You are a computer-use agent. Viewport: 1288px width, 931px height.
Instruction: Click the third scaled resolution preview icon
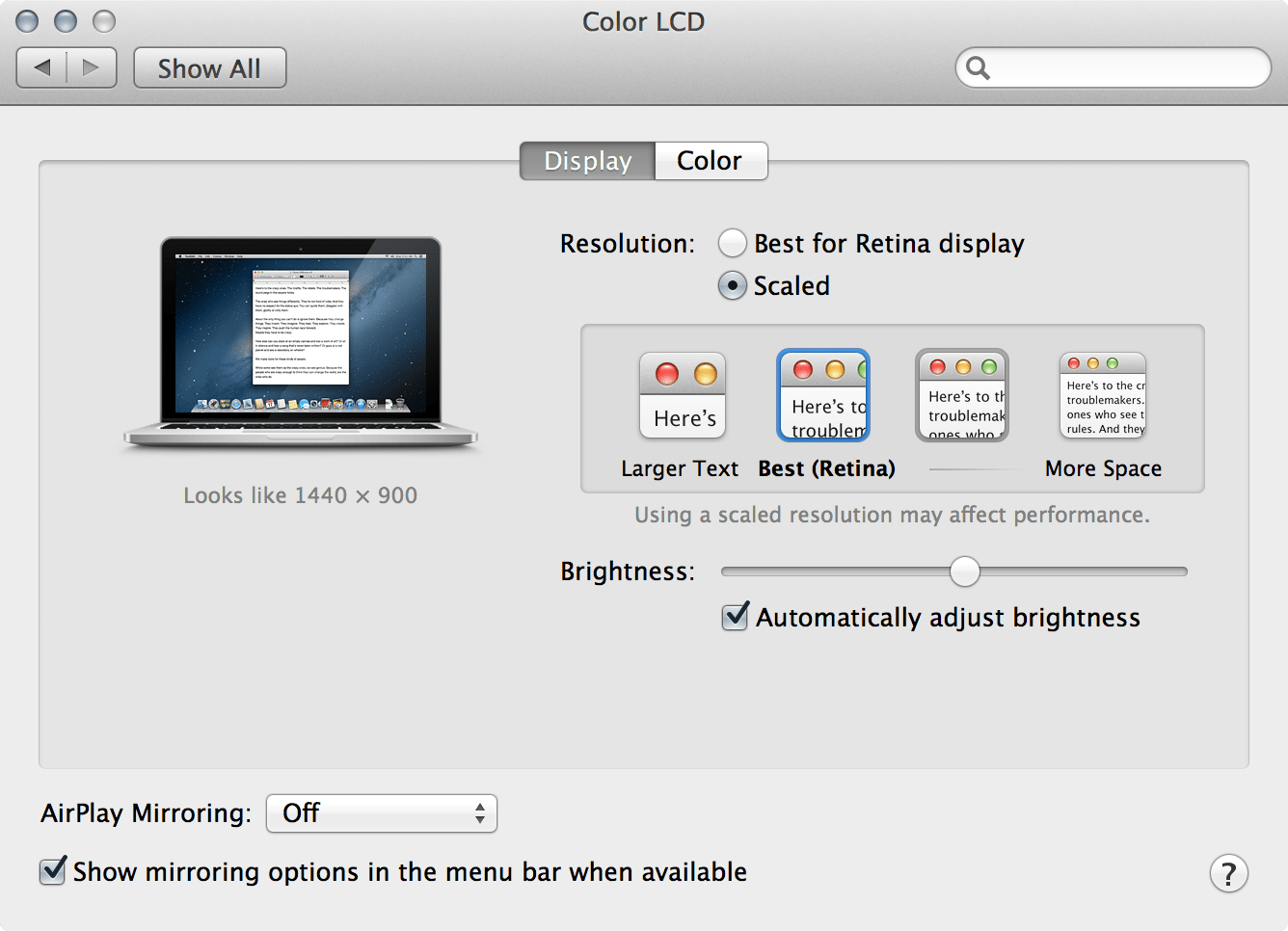(x=961, y=395)
